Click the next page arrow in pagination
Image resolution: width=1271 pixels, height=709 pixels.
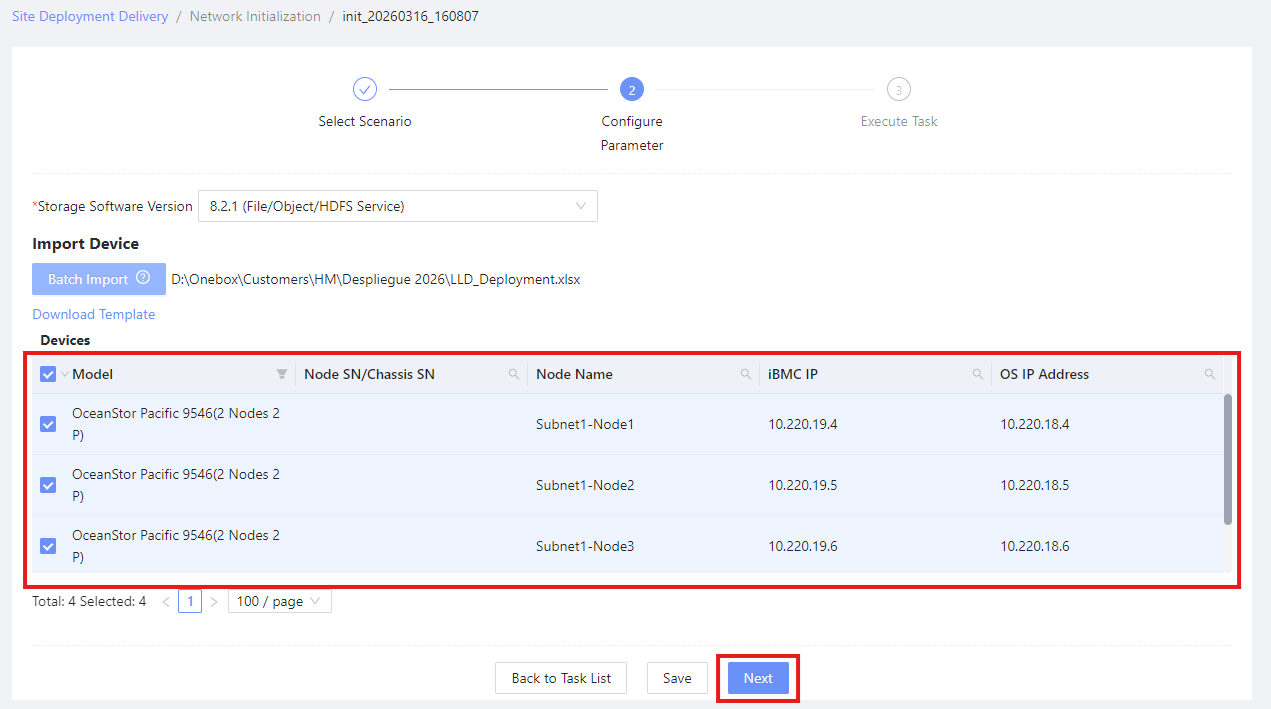tap(213, 602)
